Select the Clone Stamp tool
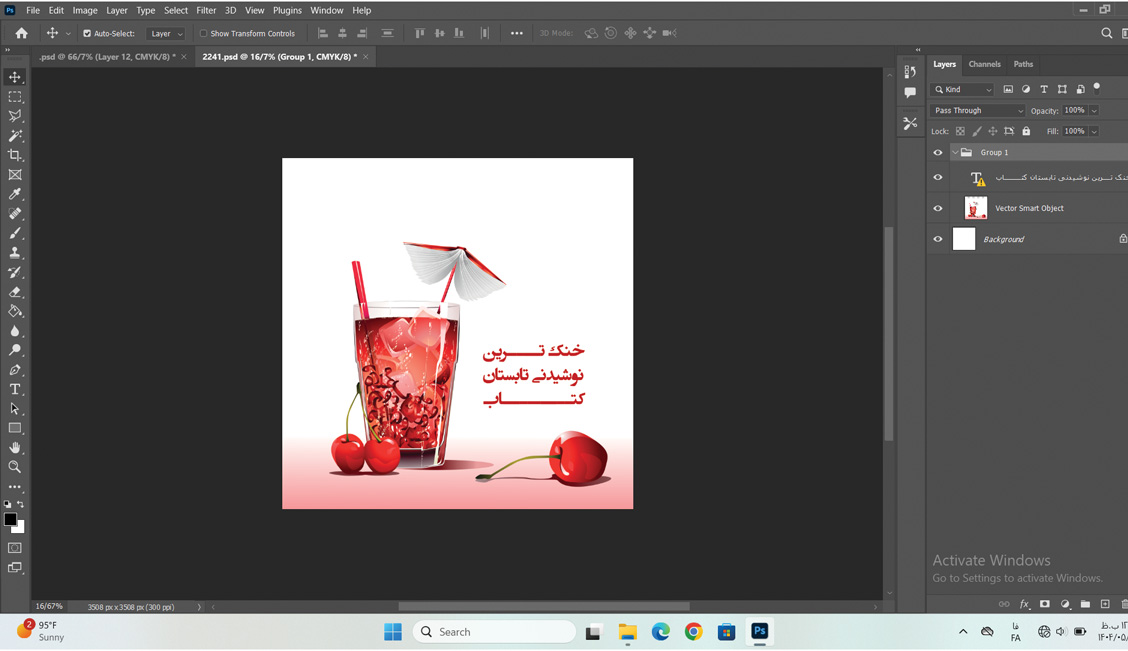Screen dimensions: 1128x651 (x=14, y=252)
